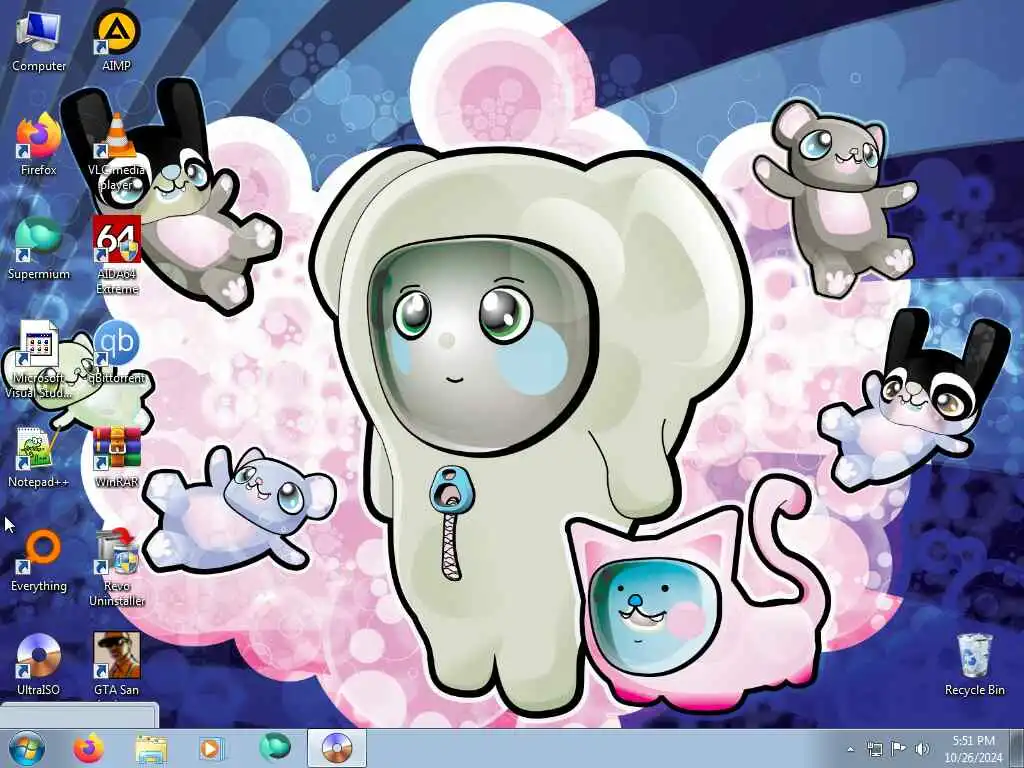This screenshot has height=768, width=1024.
Task: Show hidden tray icons arrow
Action: click(x=850, y=750)
